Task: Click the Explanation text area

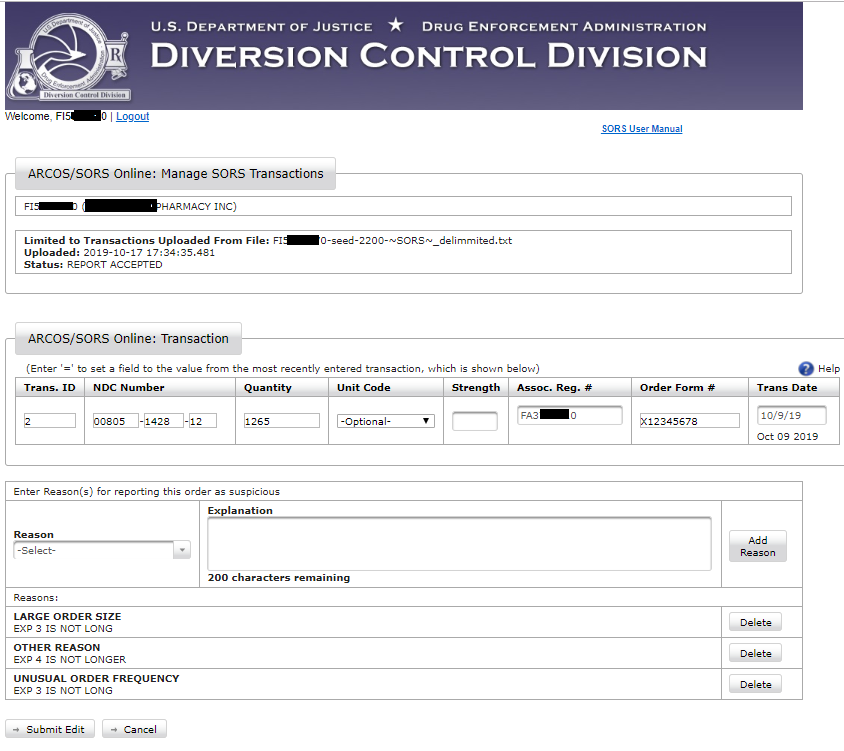Action: [459, 544]
